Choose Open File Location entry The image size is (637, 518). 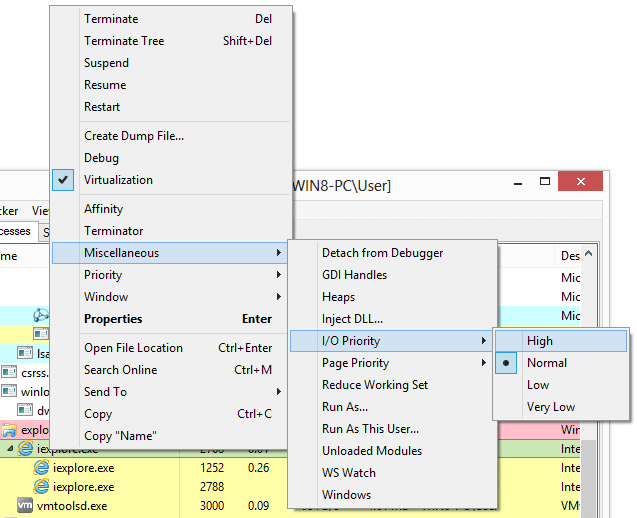pos(170,348)
